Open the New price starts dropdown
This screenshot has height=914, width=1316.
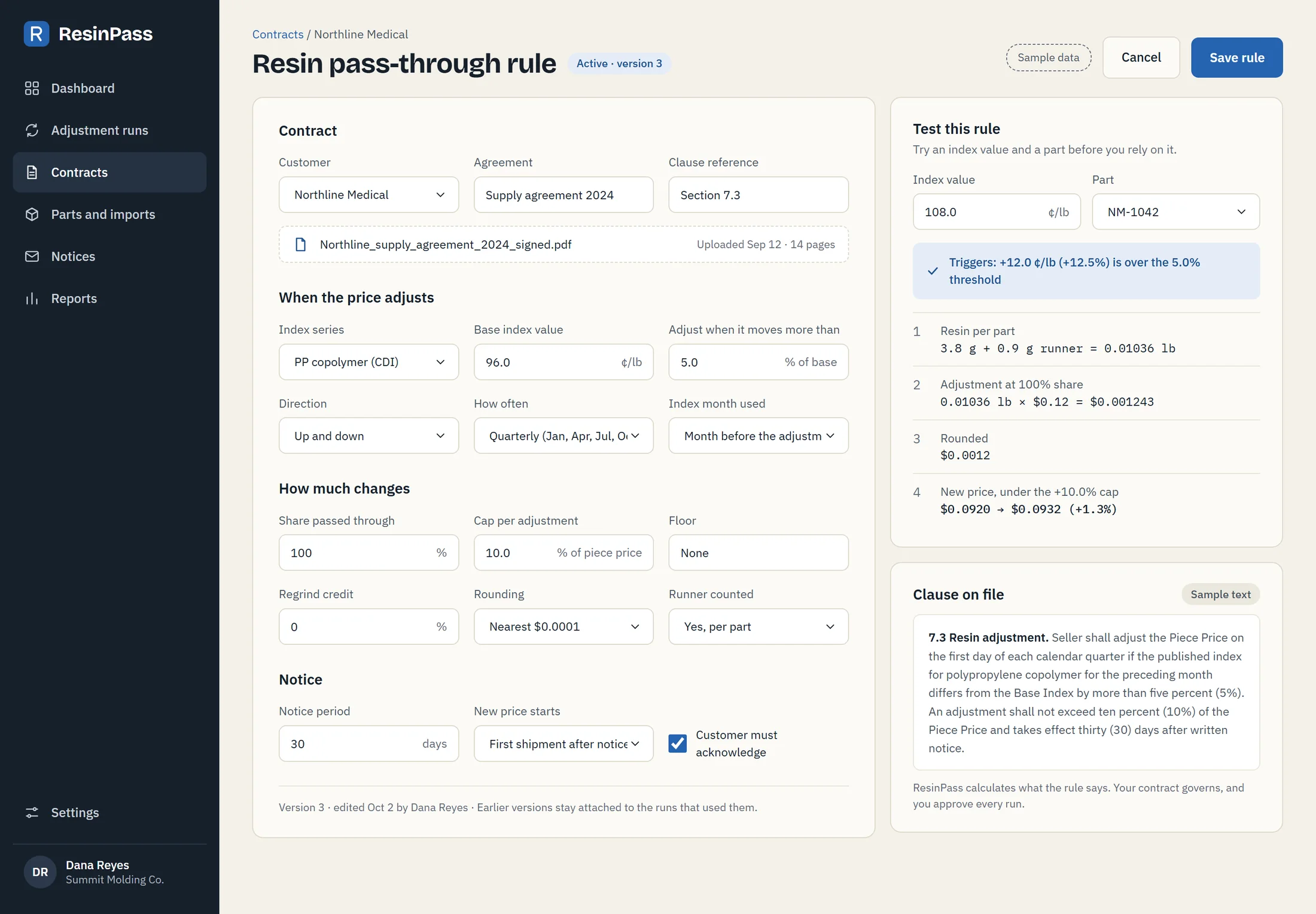coord(563,744)
